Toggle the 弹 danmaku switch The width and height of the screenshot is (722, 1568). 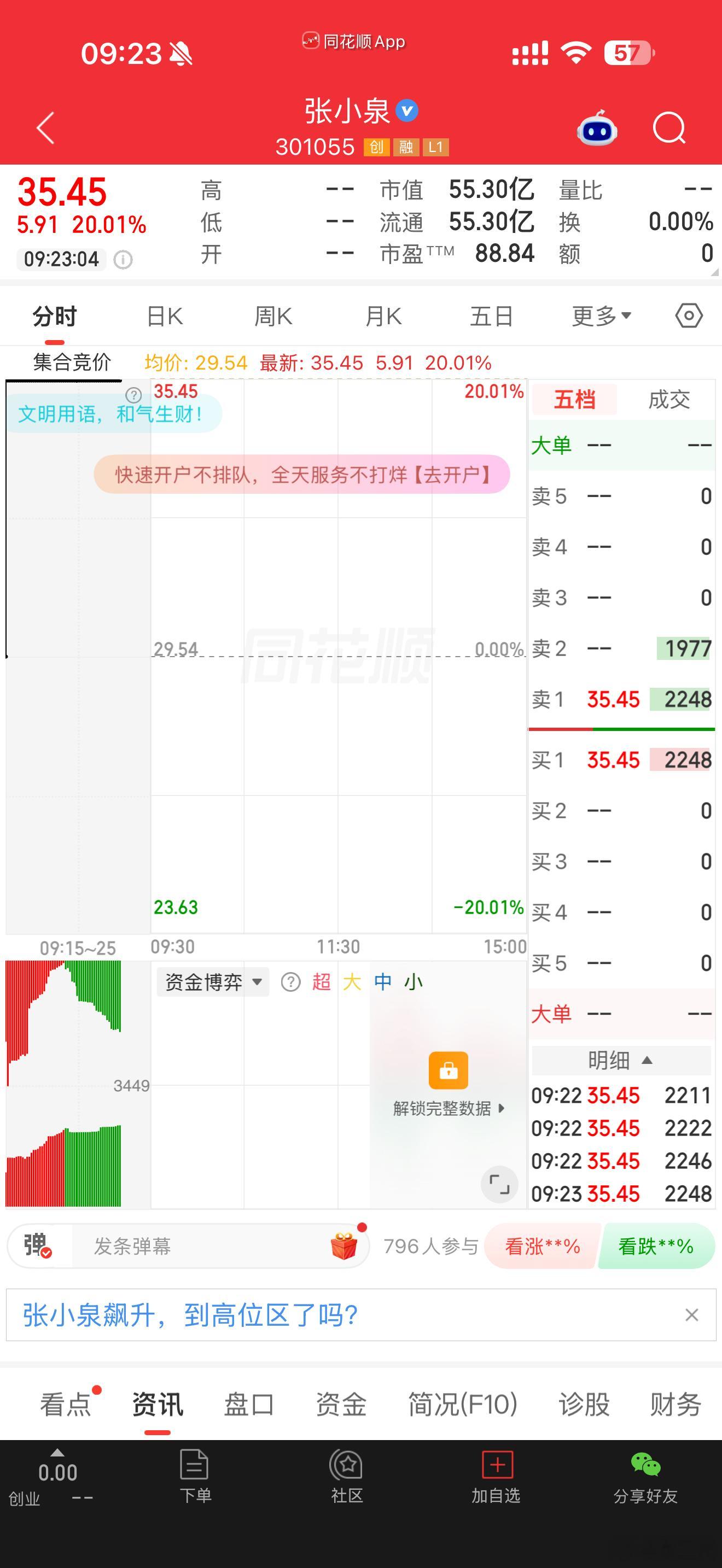(38, 1246)
